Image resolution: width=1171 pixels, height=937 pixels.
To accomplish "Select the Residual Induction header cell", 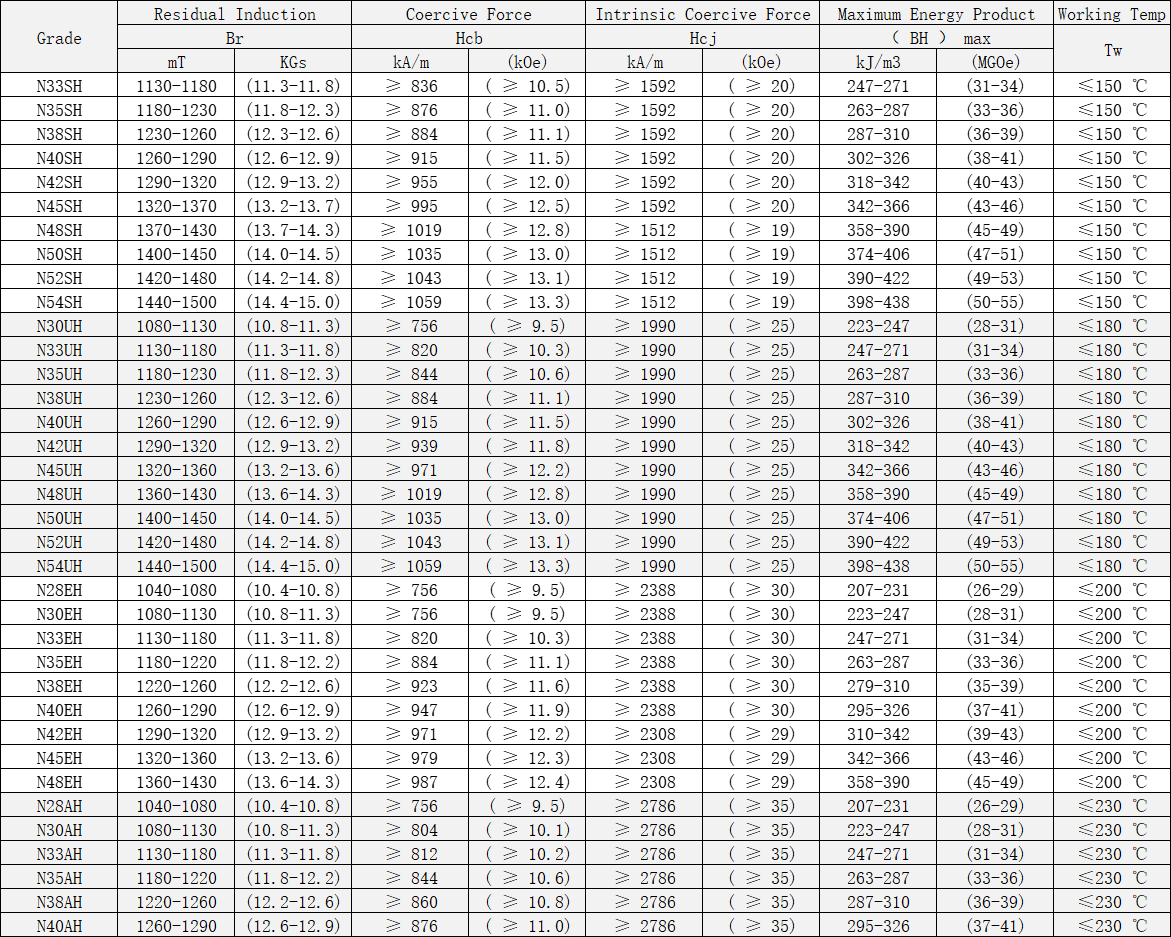I will pos(234,14).
